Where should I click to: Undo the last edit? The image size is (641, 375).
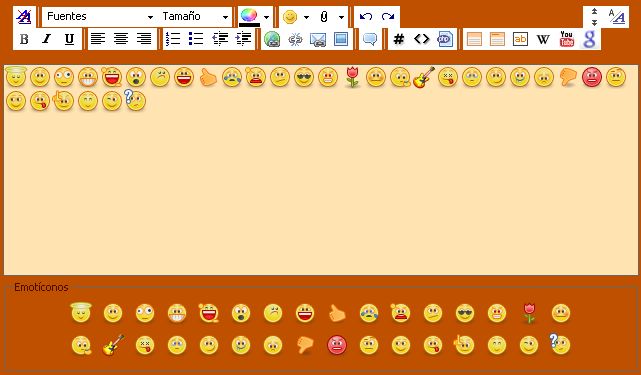click(x=365, y=17)
